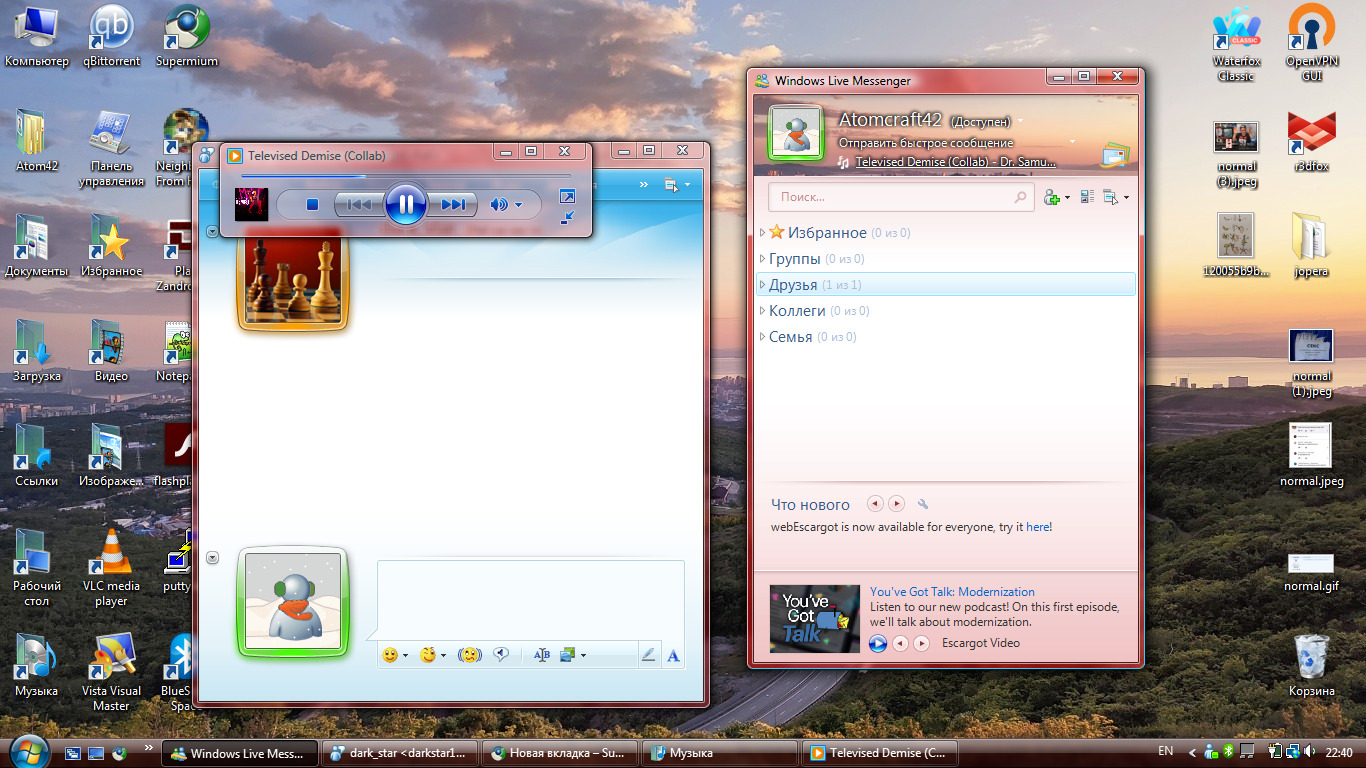The width and height of the screenshot is (1366, 768).
Task: Stop playback in the media player
Action: click(312, 205)
